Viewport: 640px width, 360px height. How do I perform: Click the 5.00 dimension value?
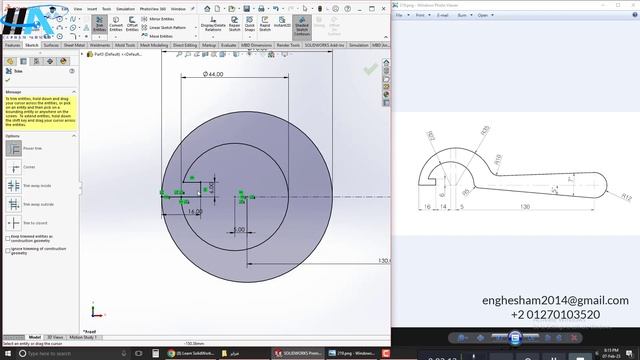[x=239, y=229]
